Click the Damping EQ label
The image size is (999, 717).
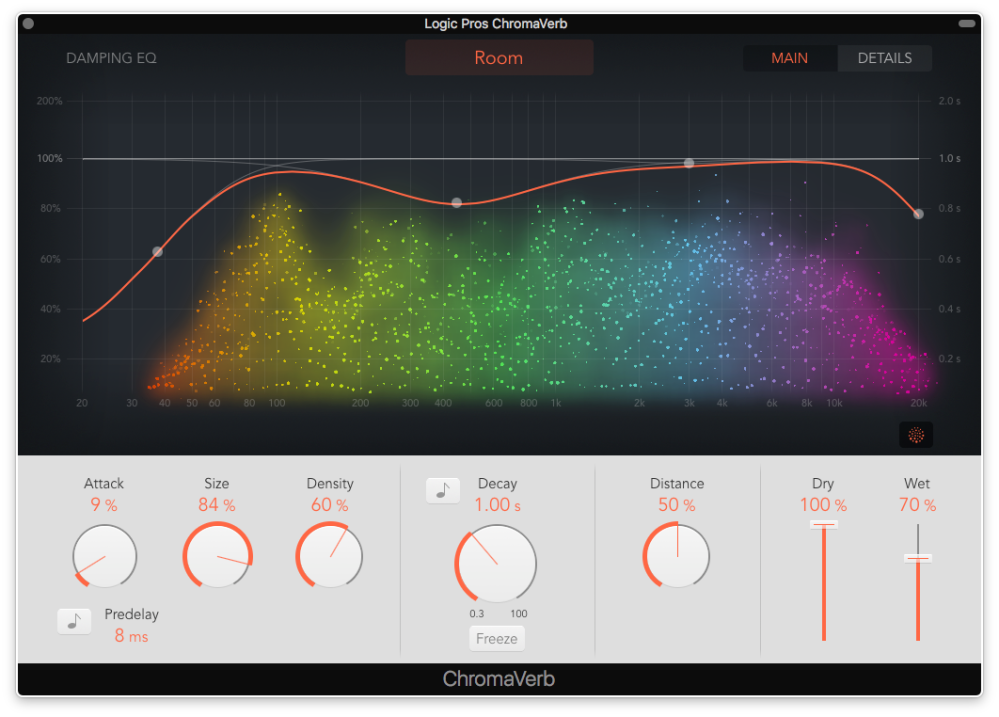(111, 58)
